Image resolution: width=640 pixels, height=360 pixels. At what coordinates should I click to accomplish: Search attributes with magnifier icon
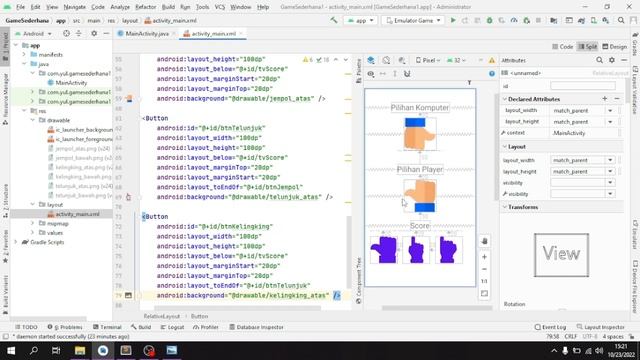[599, 60]
